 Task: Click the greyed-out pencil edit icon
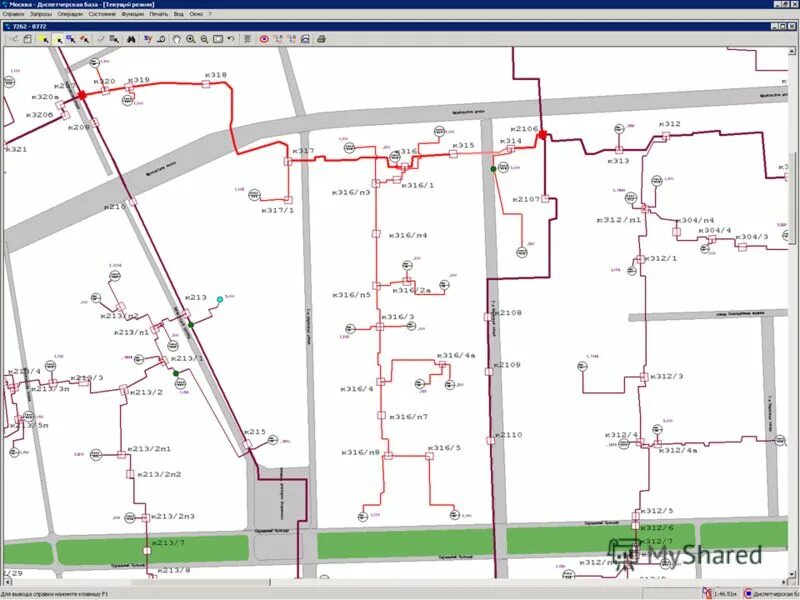[101, 39]
